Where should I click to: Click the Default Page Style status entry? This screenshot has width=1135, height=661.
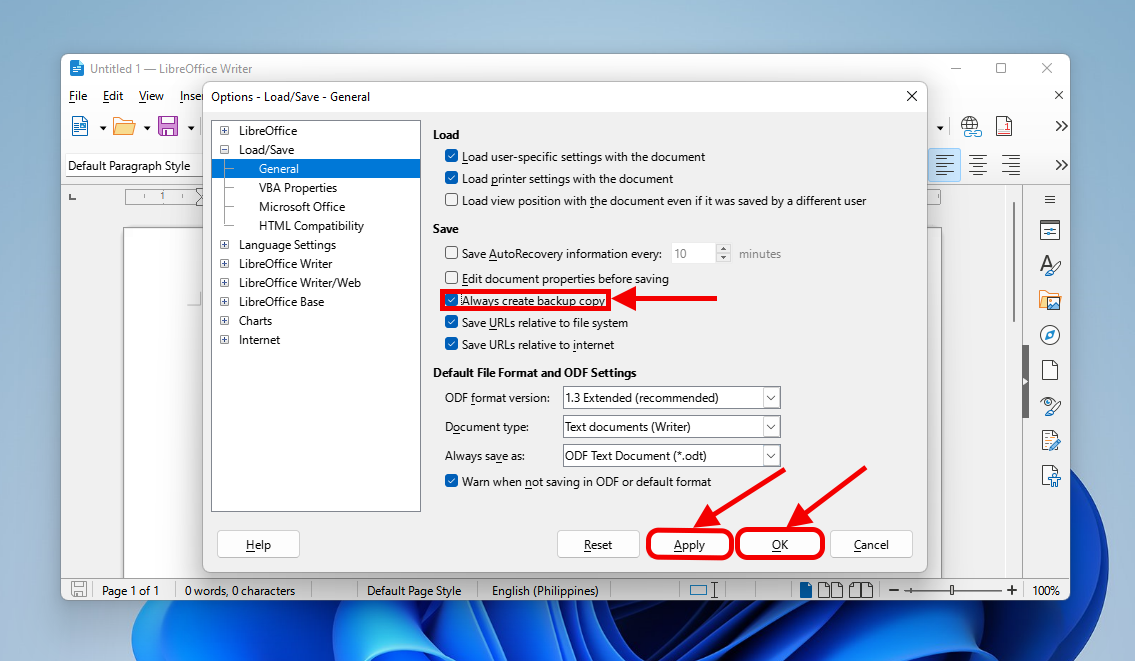[414, 591]
